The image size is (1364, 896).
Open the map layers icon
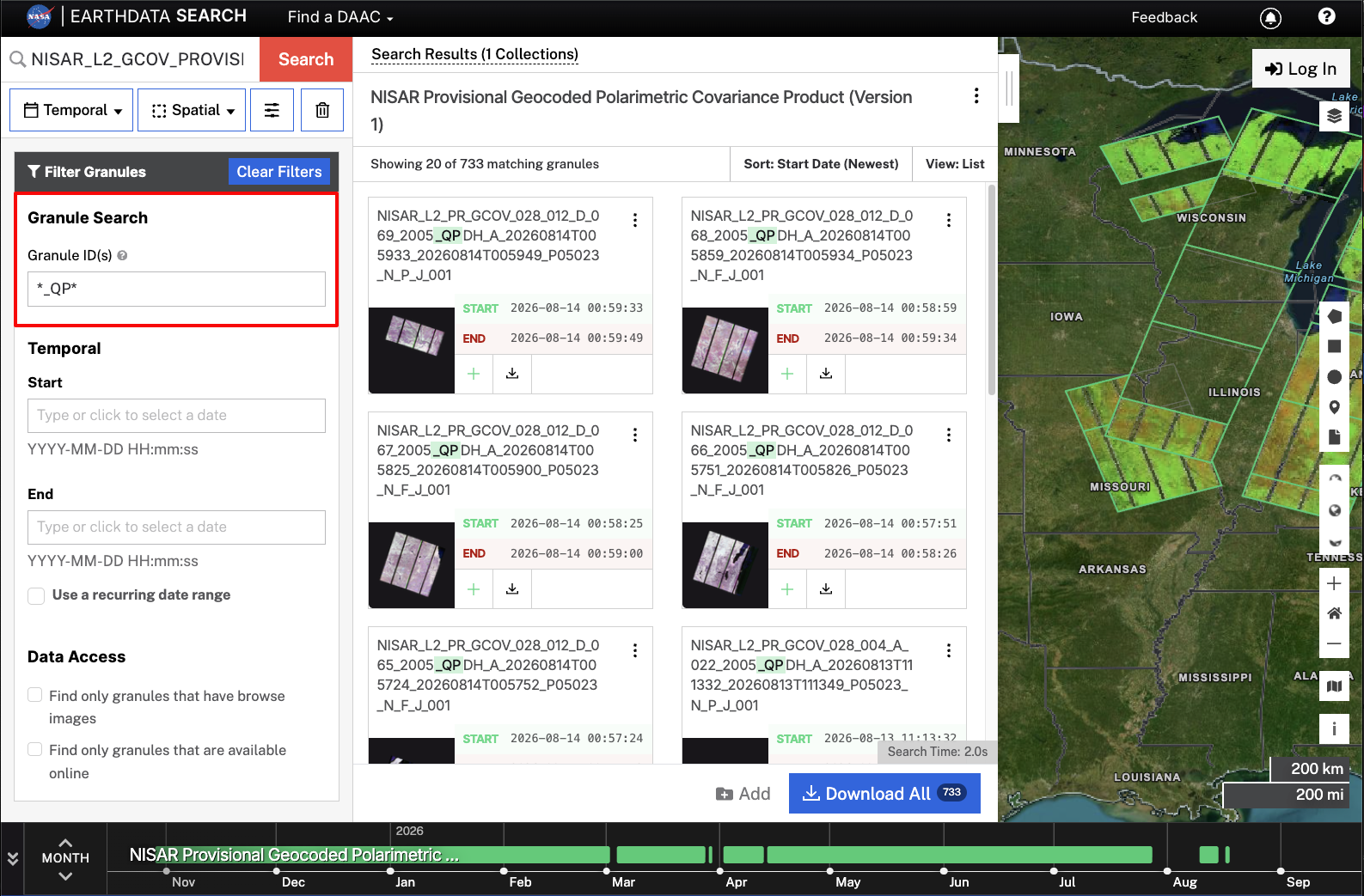pyautogui.click(x=1334, y=116)
